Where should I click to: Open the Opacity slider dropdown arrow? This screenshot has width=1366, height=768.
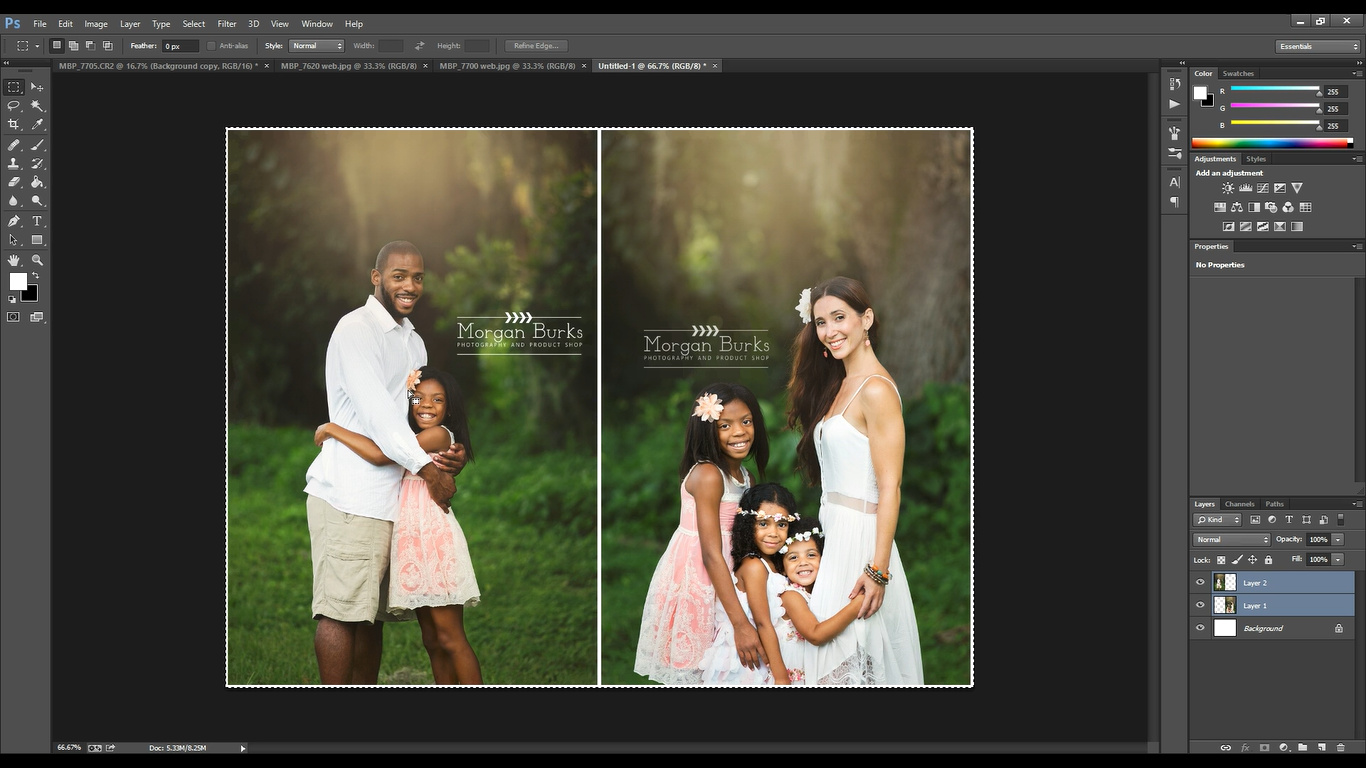[x=1338, y=540]
